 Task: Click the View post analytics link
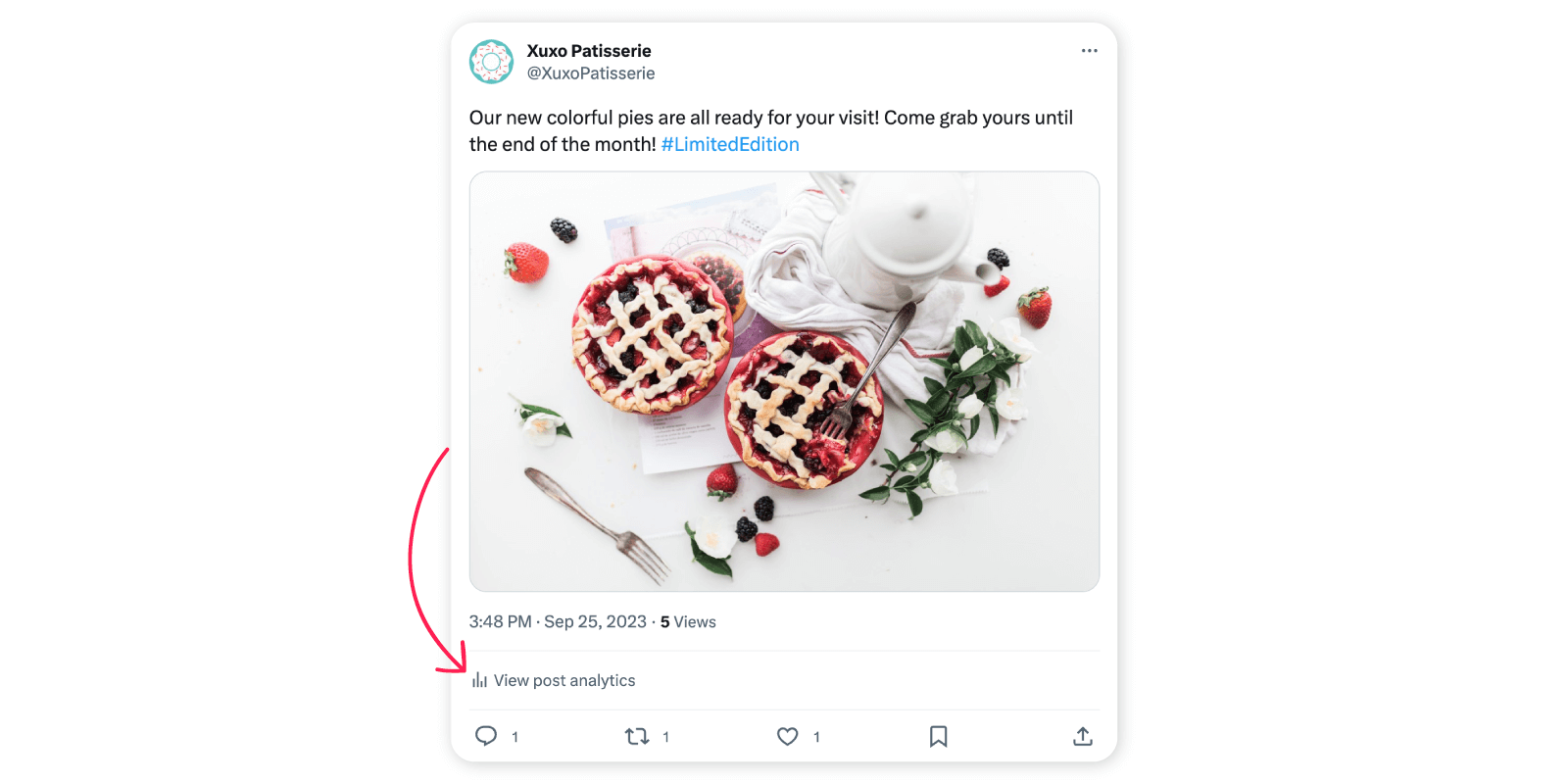coord(563,679)
